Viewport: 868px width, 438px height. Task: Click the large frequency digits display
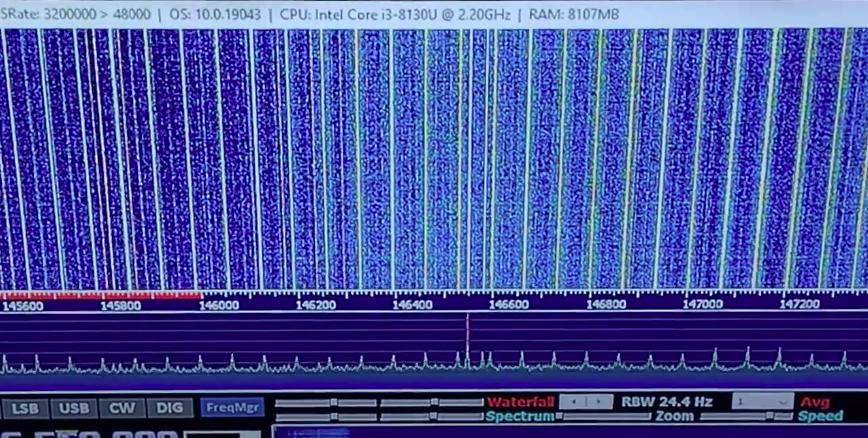[90, 433]
